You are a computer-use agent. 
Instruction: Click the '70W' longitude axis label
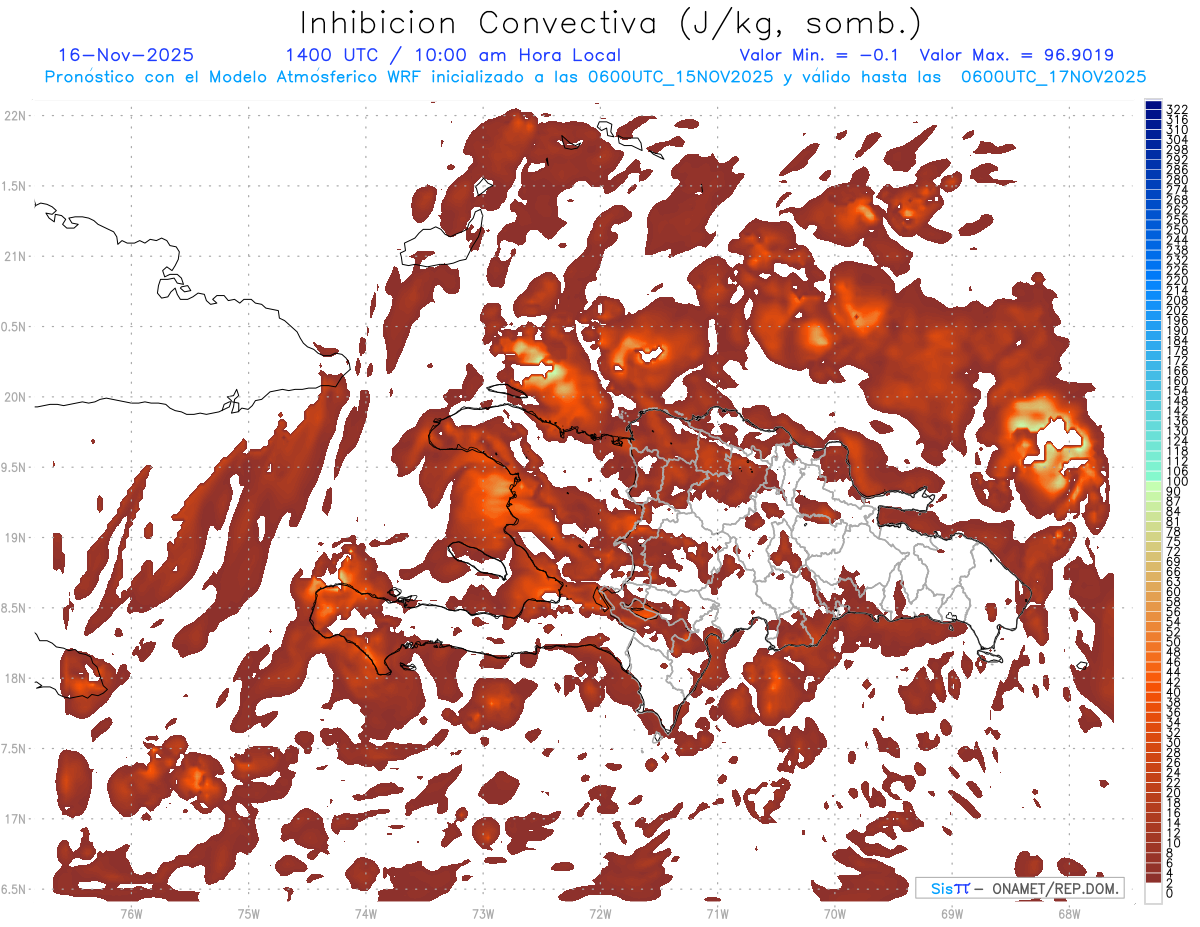pos(834,913)
